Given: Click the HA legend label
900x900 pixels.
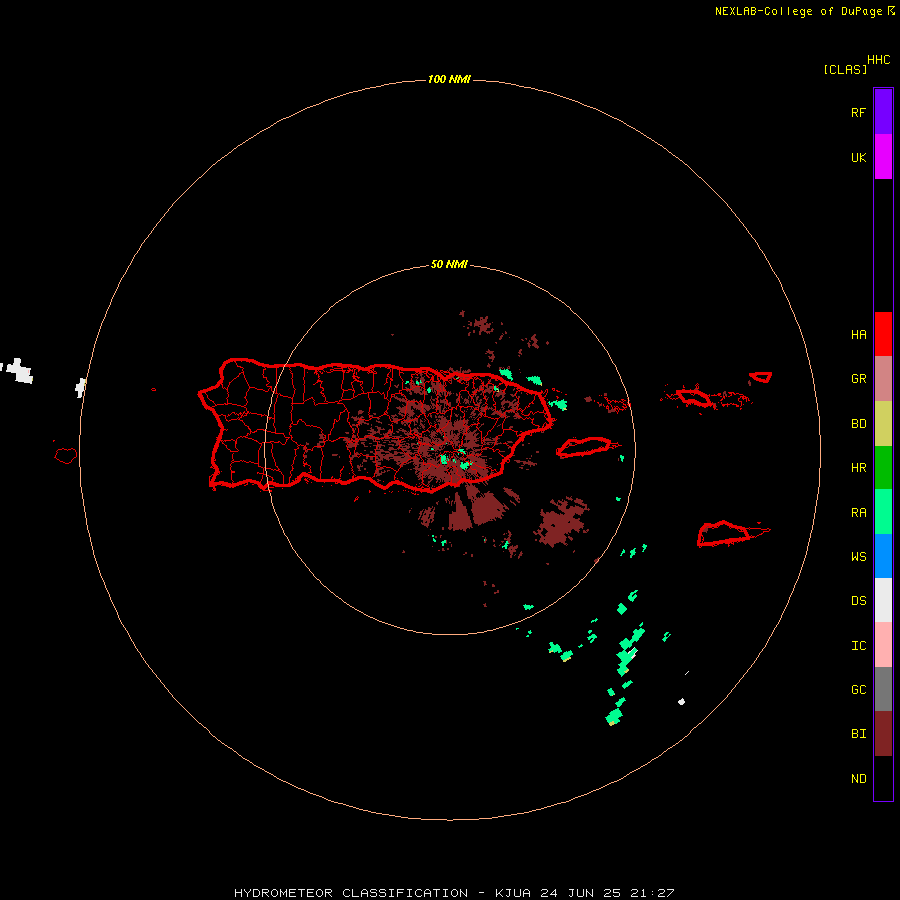Looking at the screenshot, I should pyautogui.click(x=858, y=335).
